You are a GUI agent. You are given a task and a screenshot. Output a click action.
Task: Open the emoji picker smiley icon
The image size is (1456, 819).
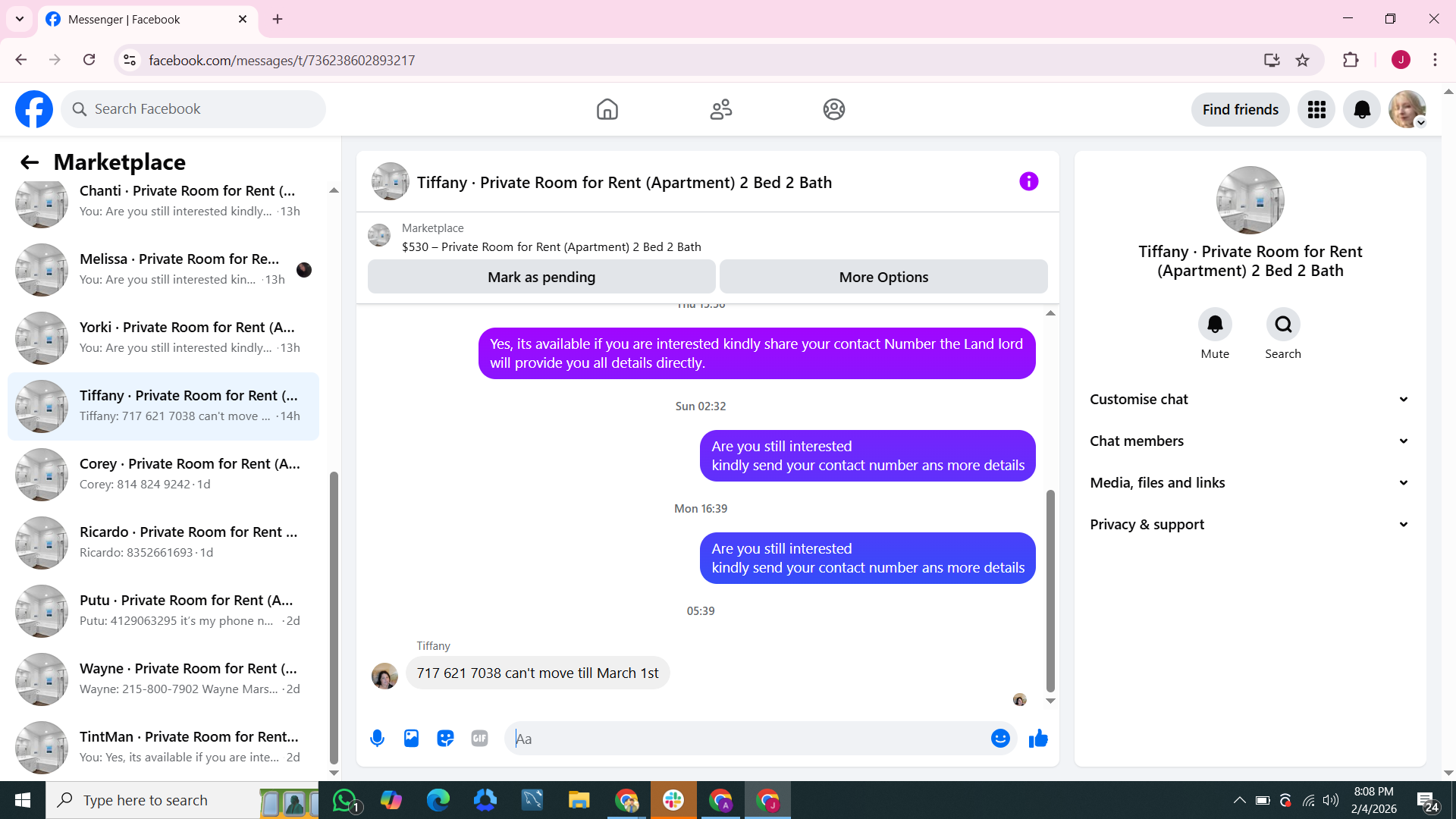pyautogui.click(x=1000, y=738)
